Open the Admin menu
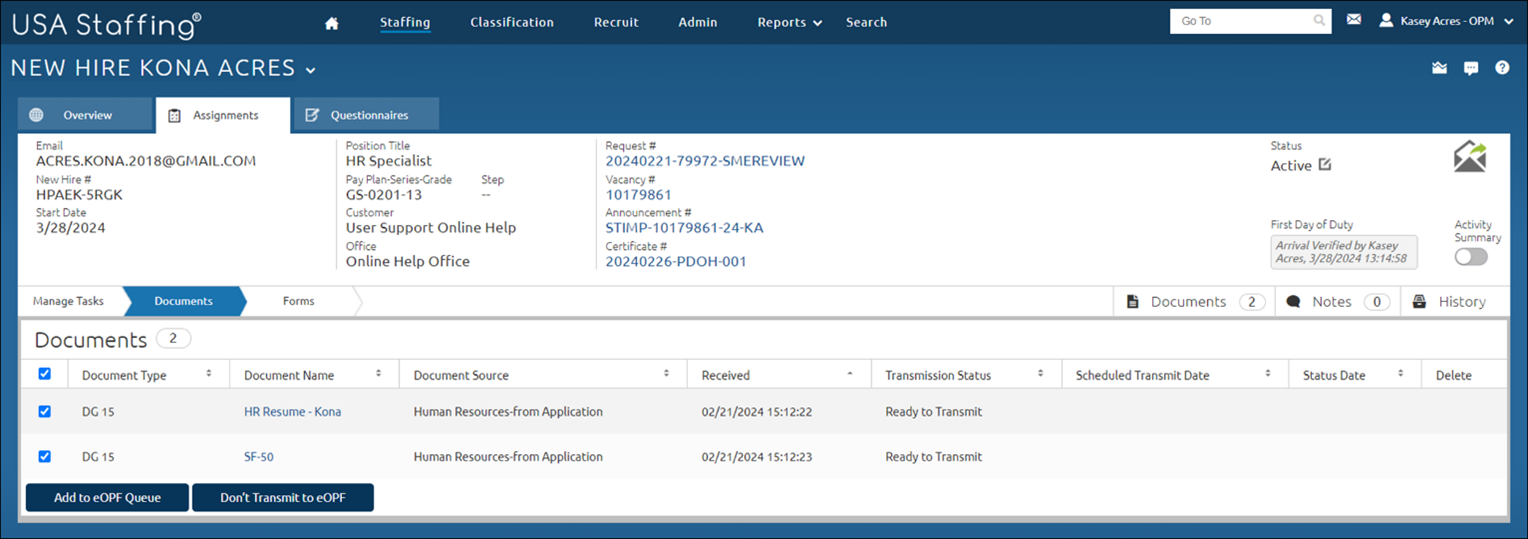Viewport: 1528px width, 539px height. 698,22
